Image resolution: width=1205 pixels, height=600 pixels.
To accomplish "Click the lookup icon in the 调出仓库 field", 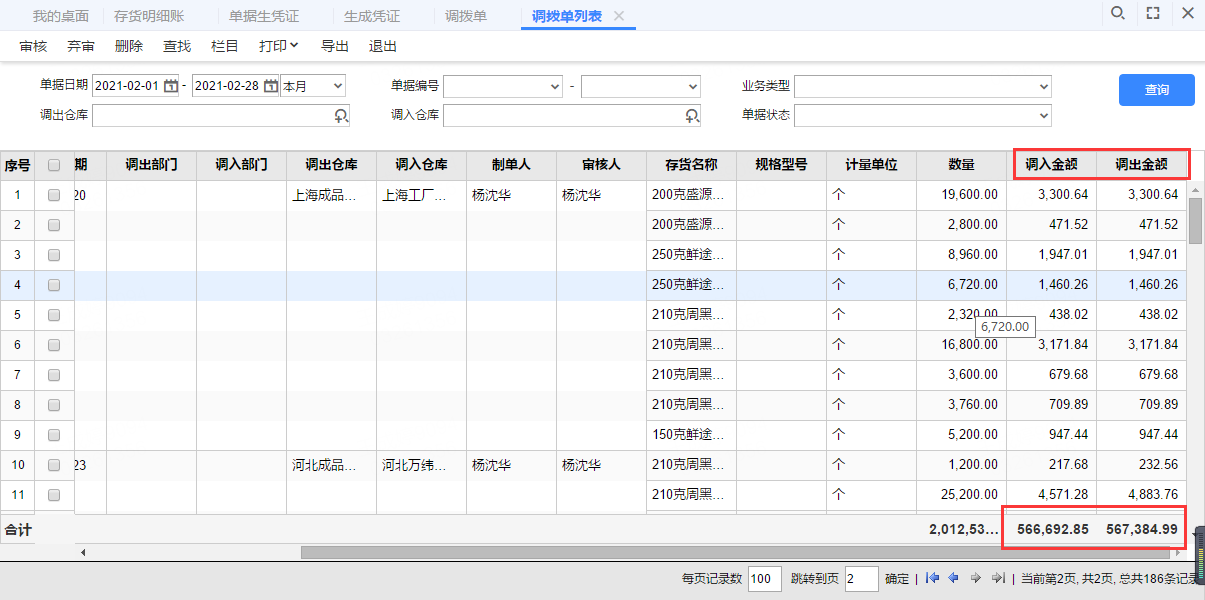I will click(x=342, y=116).
